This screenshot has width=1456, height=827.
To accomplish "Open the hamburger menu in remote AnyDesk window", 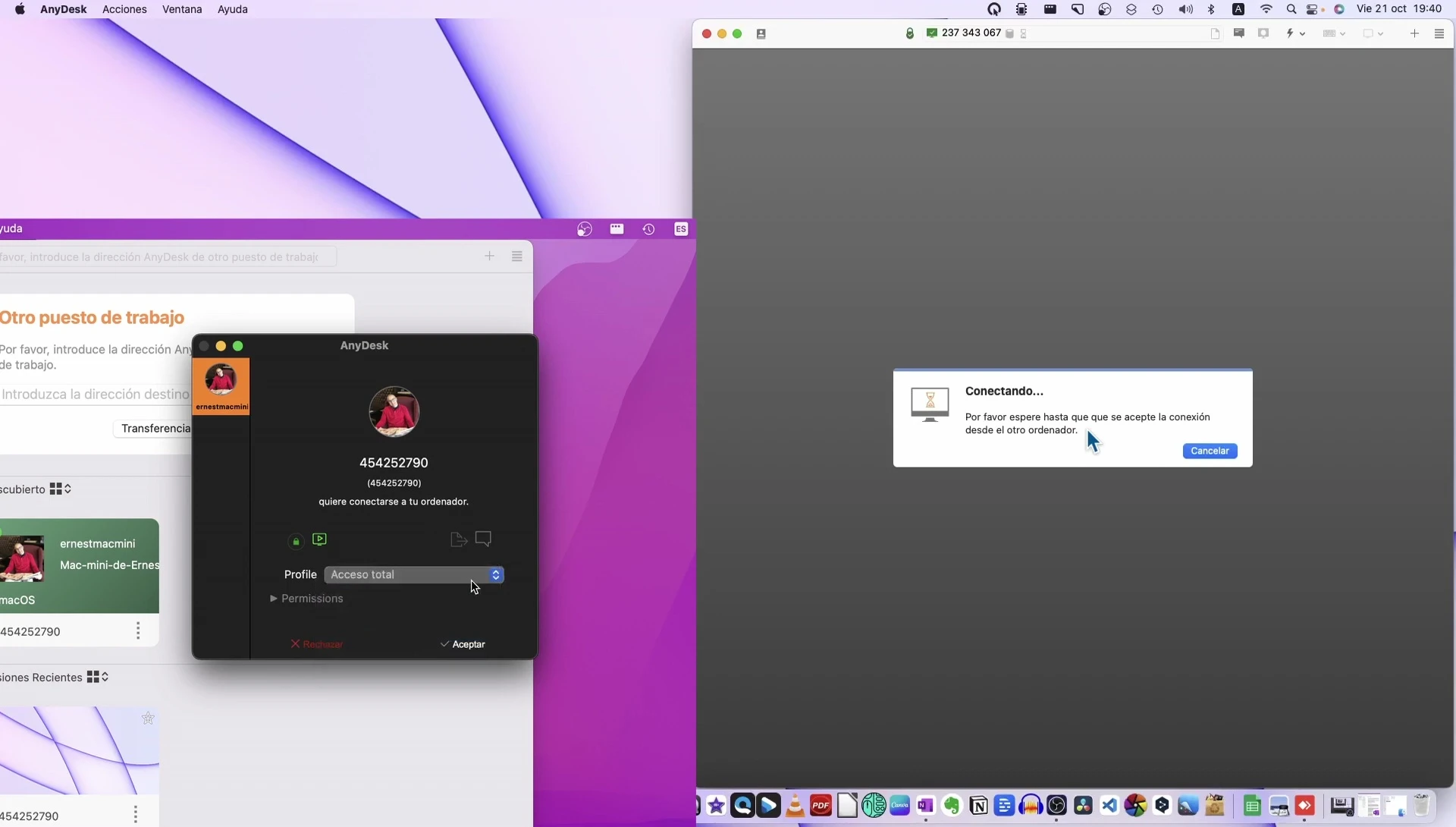I will tap(516, 256).
